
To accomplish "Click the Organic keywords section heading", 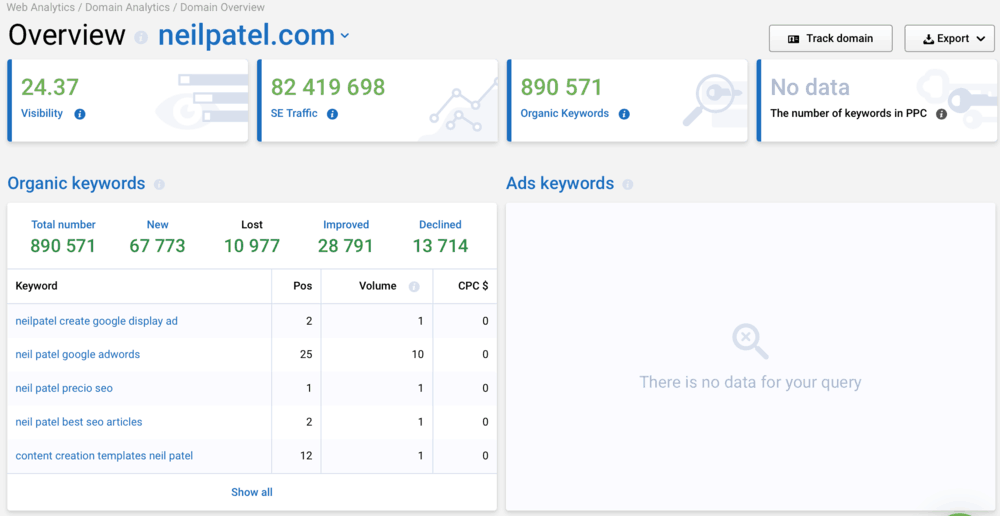I will click(77, 184).
